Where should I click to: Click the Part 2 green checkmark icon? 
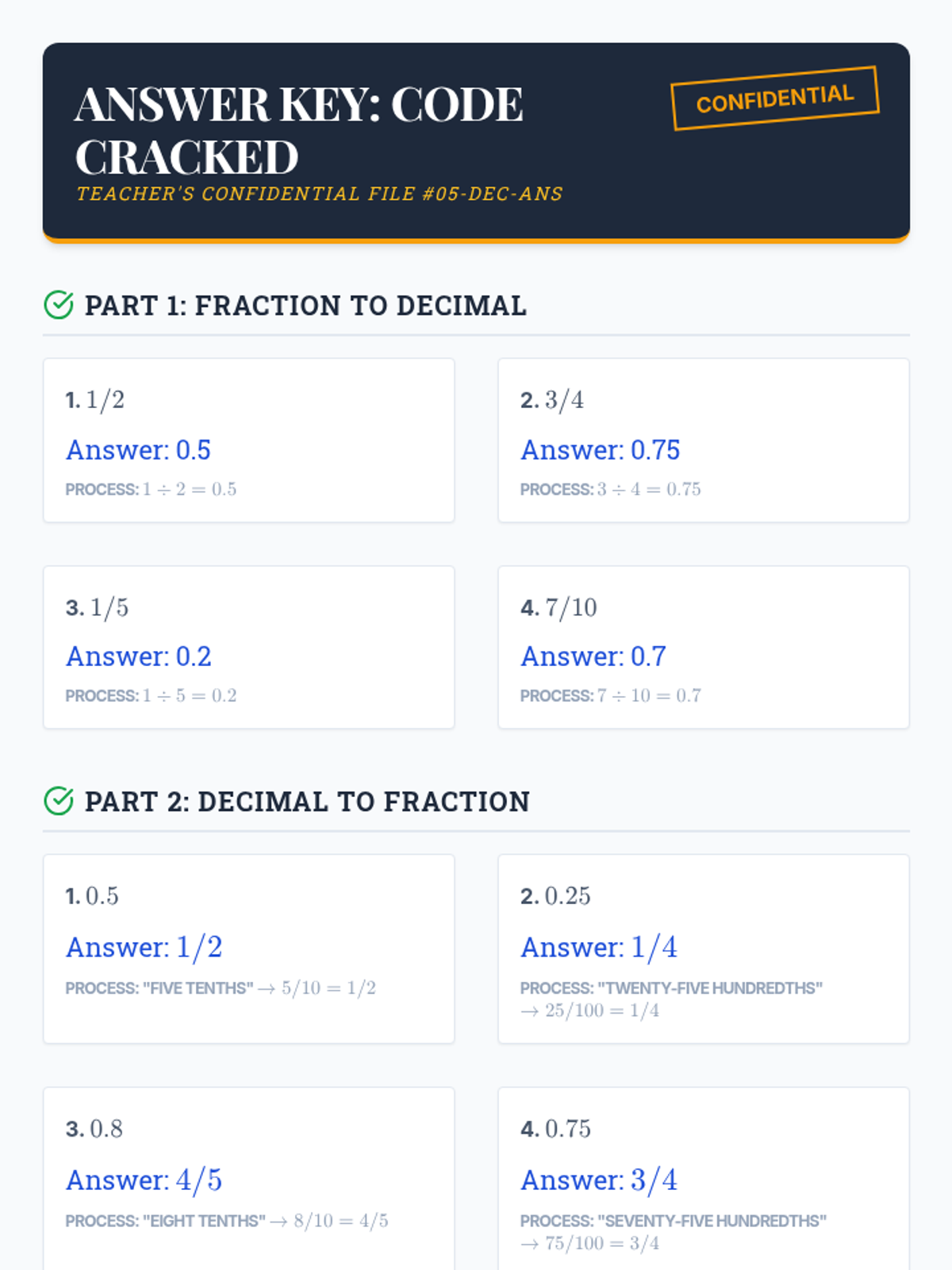[59, 801]
